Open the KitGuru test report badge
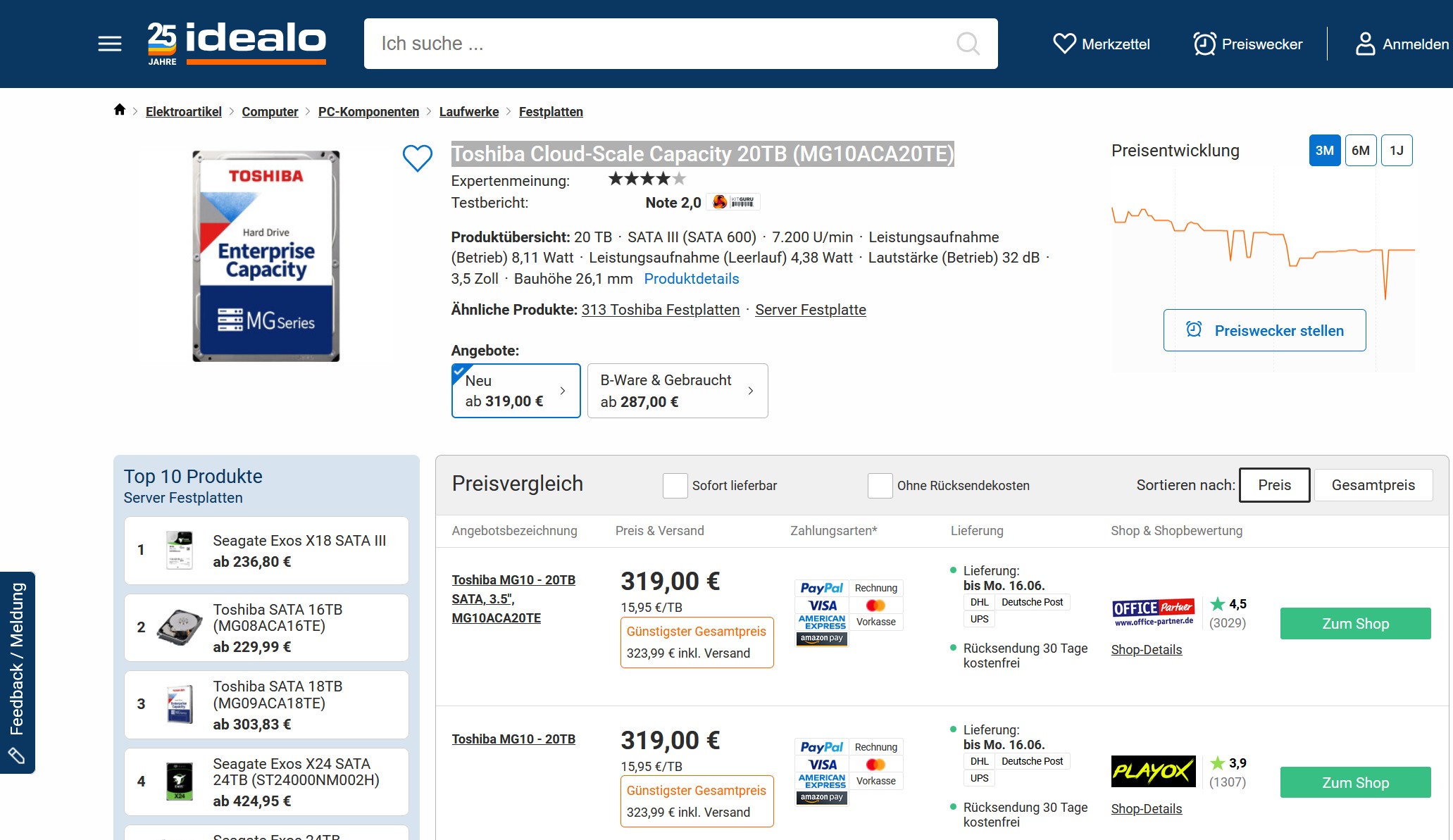1453x840 pixels. pos(733,202)
